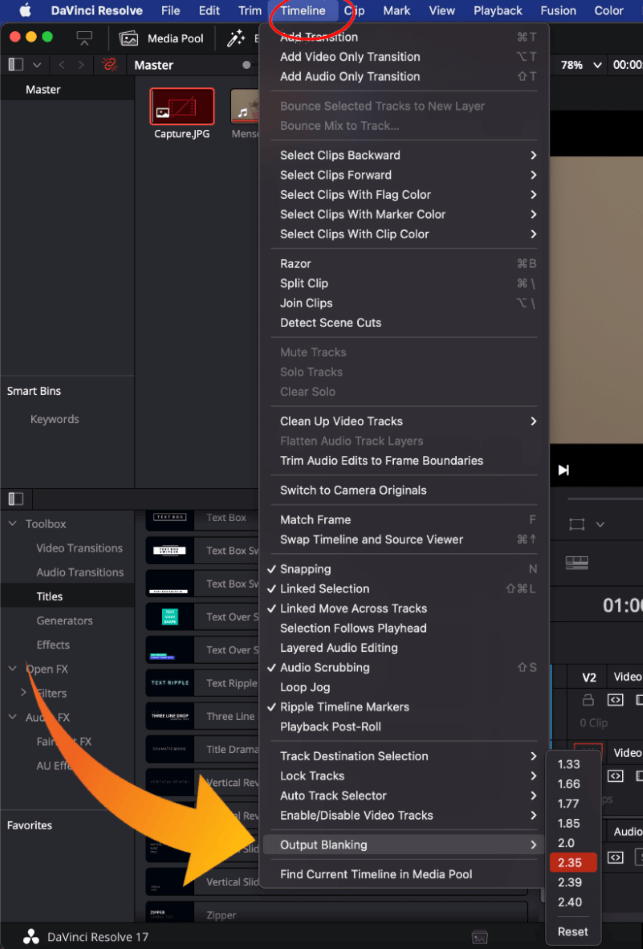Open the 78% viewer zoom dropdown

point(581,65)
